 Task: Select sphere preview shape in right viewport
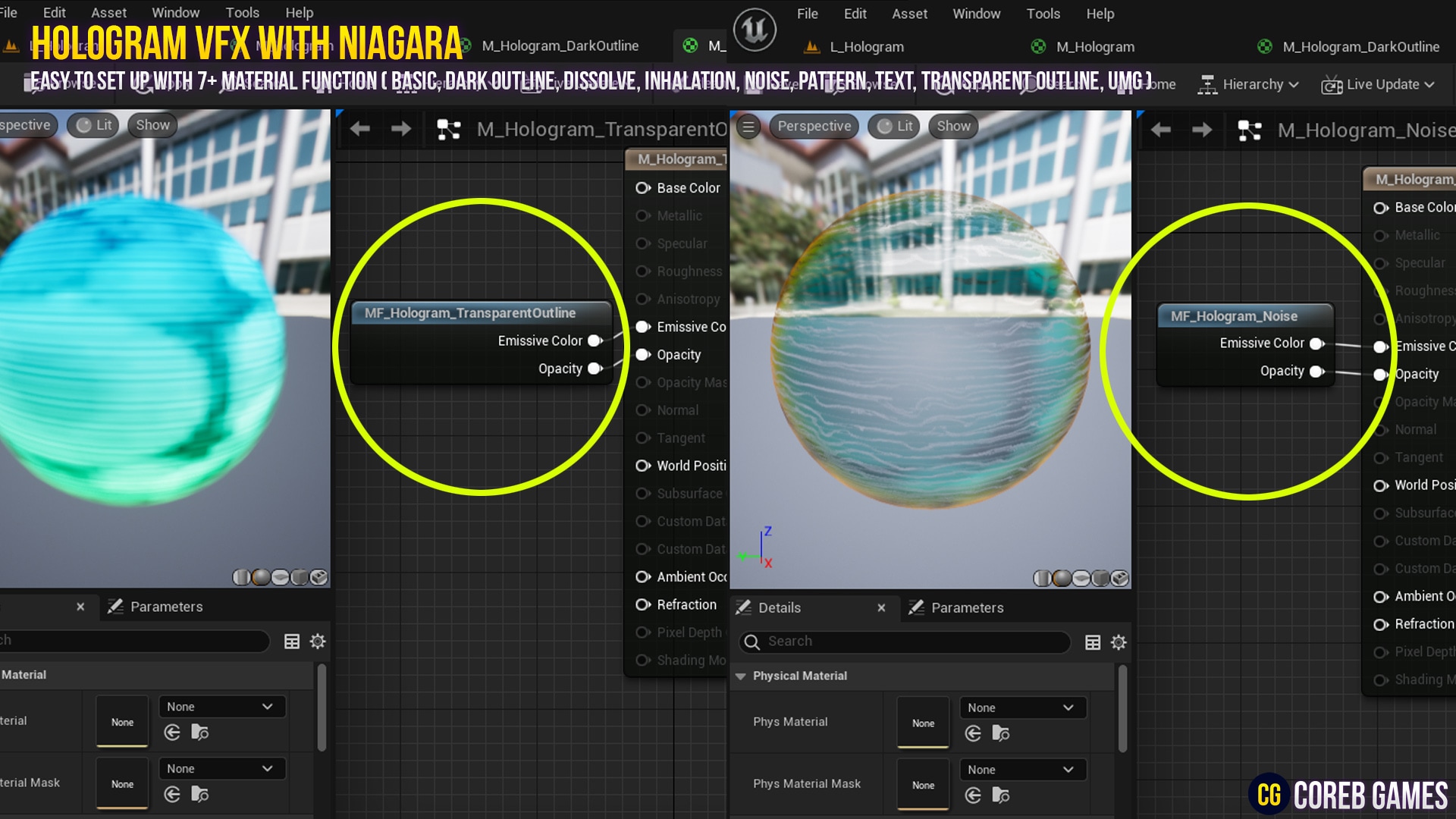(1062, 579)
